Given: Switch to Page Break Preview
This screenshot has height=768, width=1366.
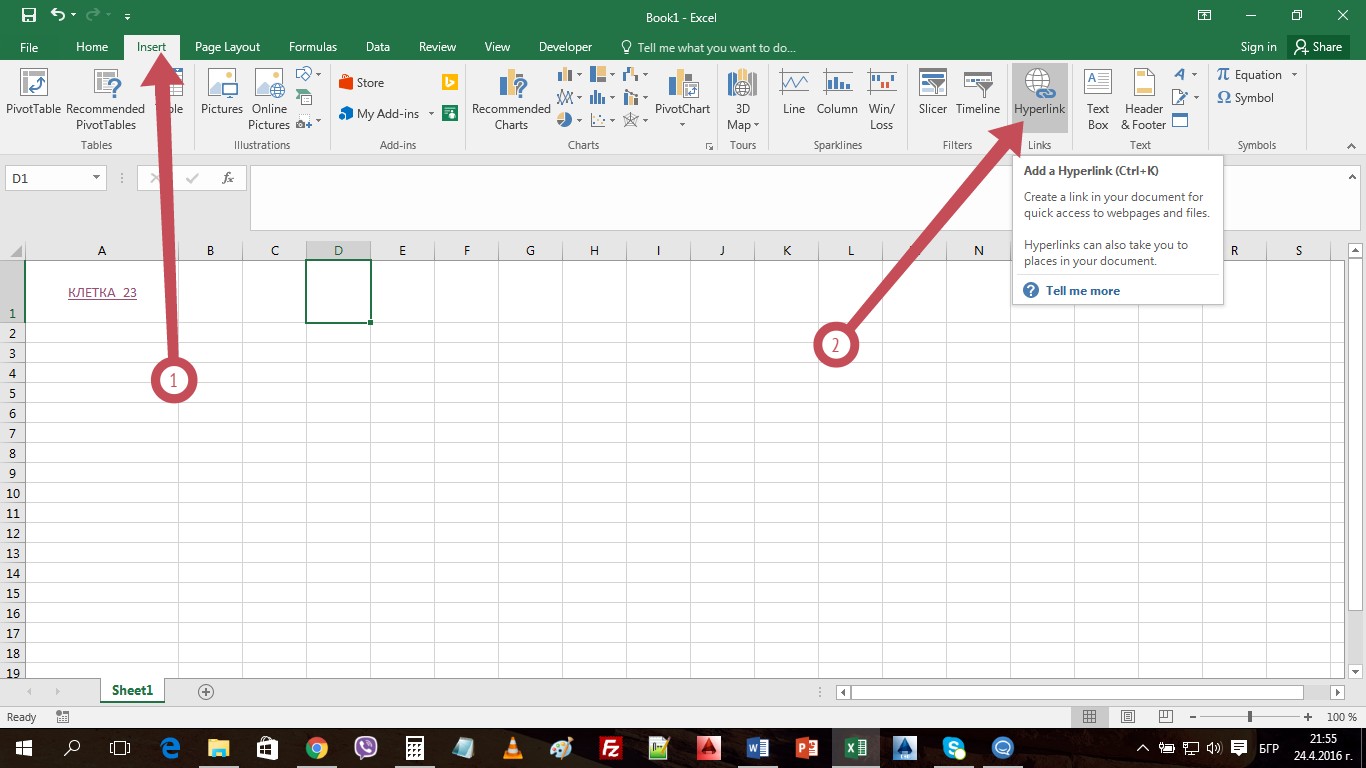Looking at the screenshot, I should (1165, 717).
